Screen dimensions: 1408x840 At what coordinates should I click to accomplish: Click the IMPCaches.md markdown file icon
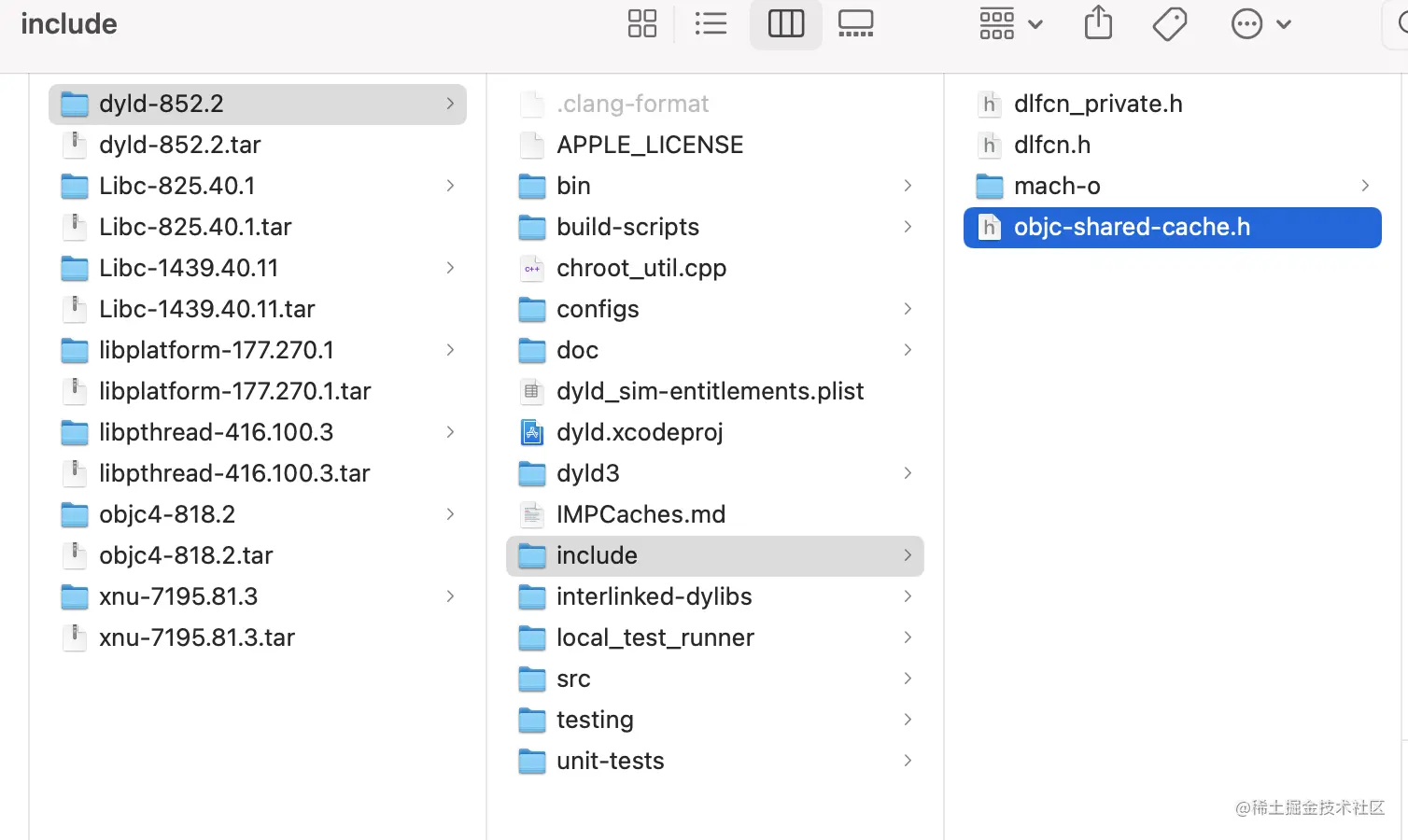tap(532, 514)
